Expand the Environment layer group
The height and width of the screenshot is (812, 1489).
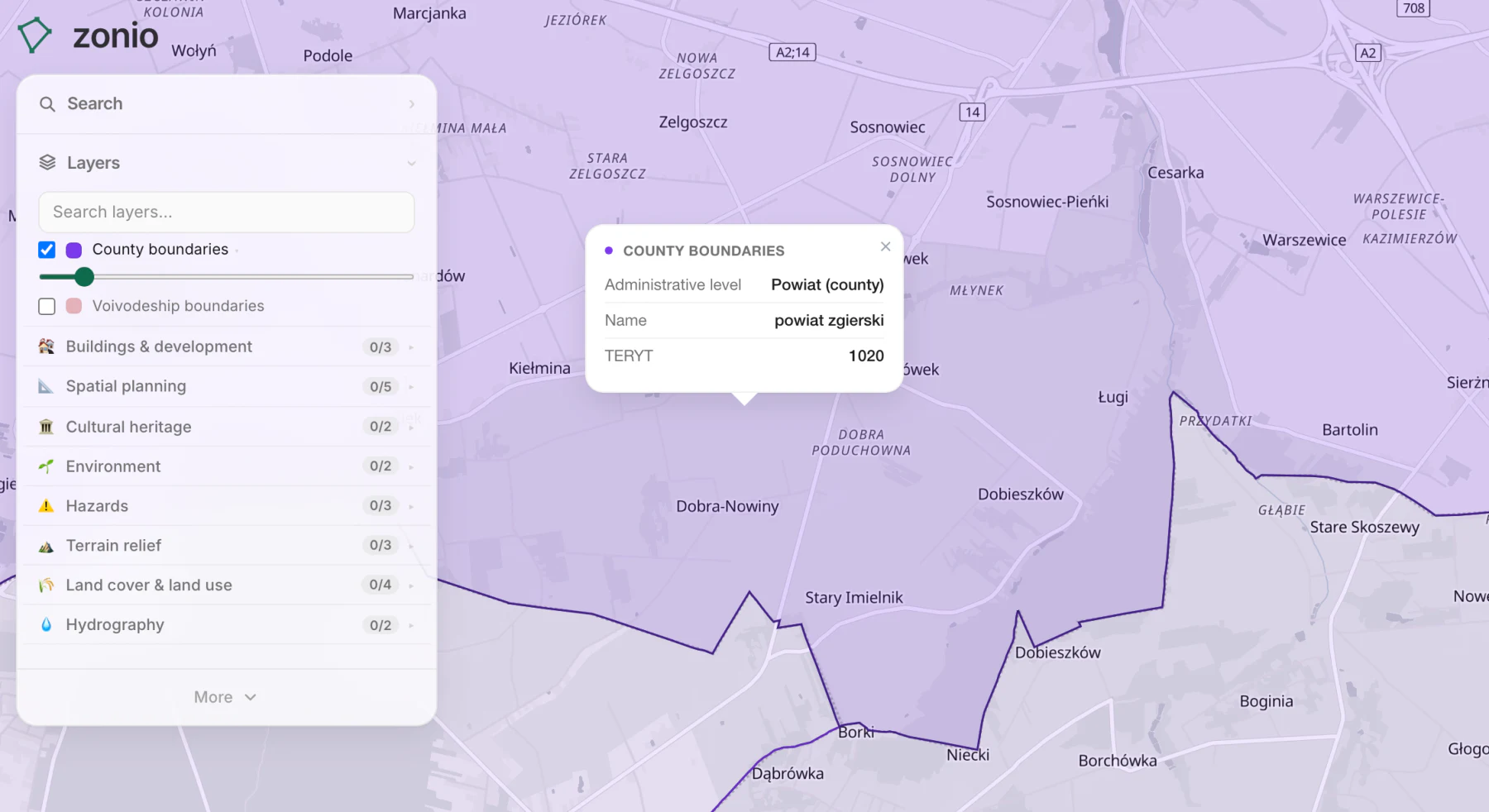411,466
